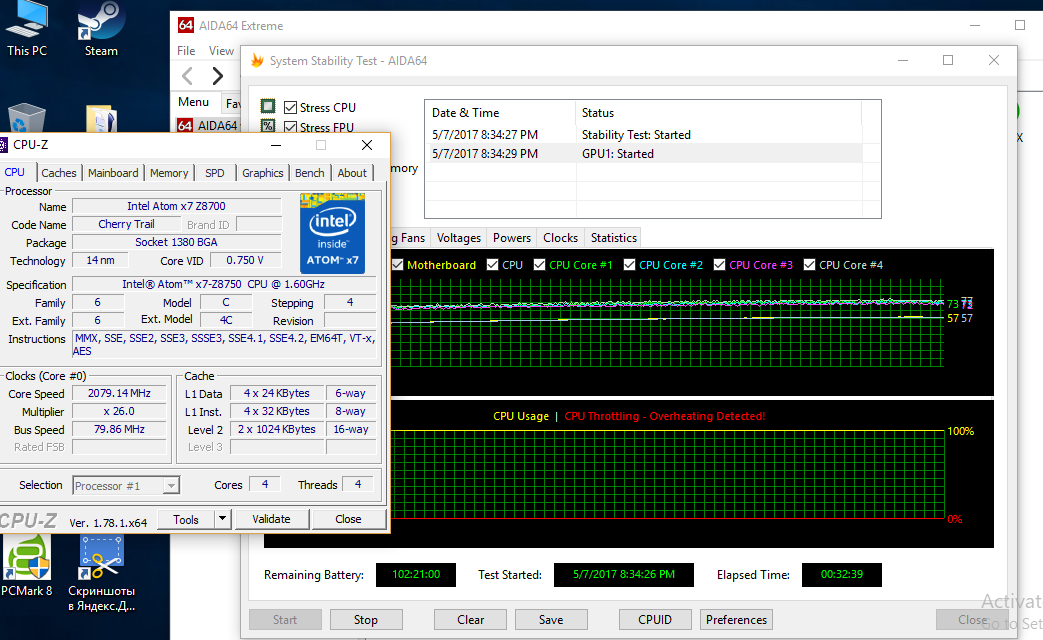Expand the Tools dropdown arrow in CPU-Z
This screenshot has width=1043, height=640.
(x=222, y=519)
